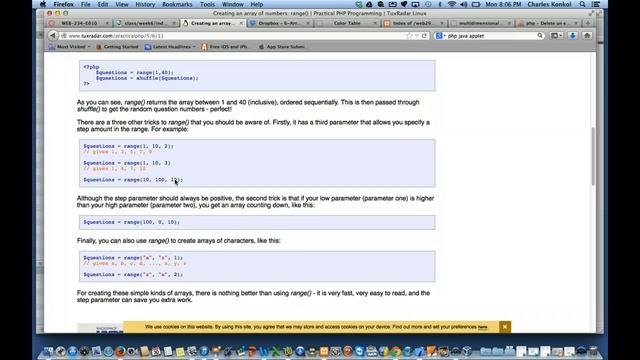The image size is (640, 360).
Task: Dismiss the cookie notice with X button
Action: click(505, 327)
